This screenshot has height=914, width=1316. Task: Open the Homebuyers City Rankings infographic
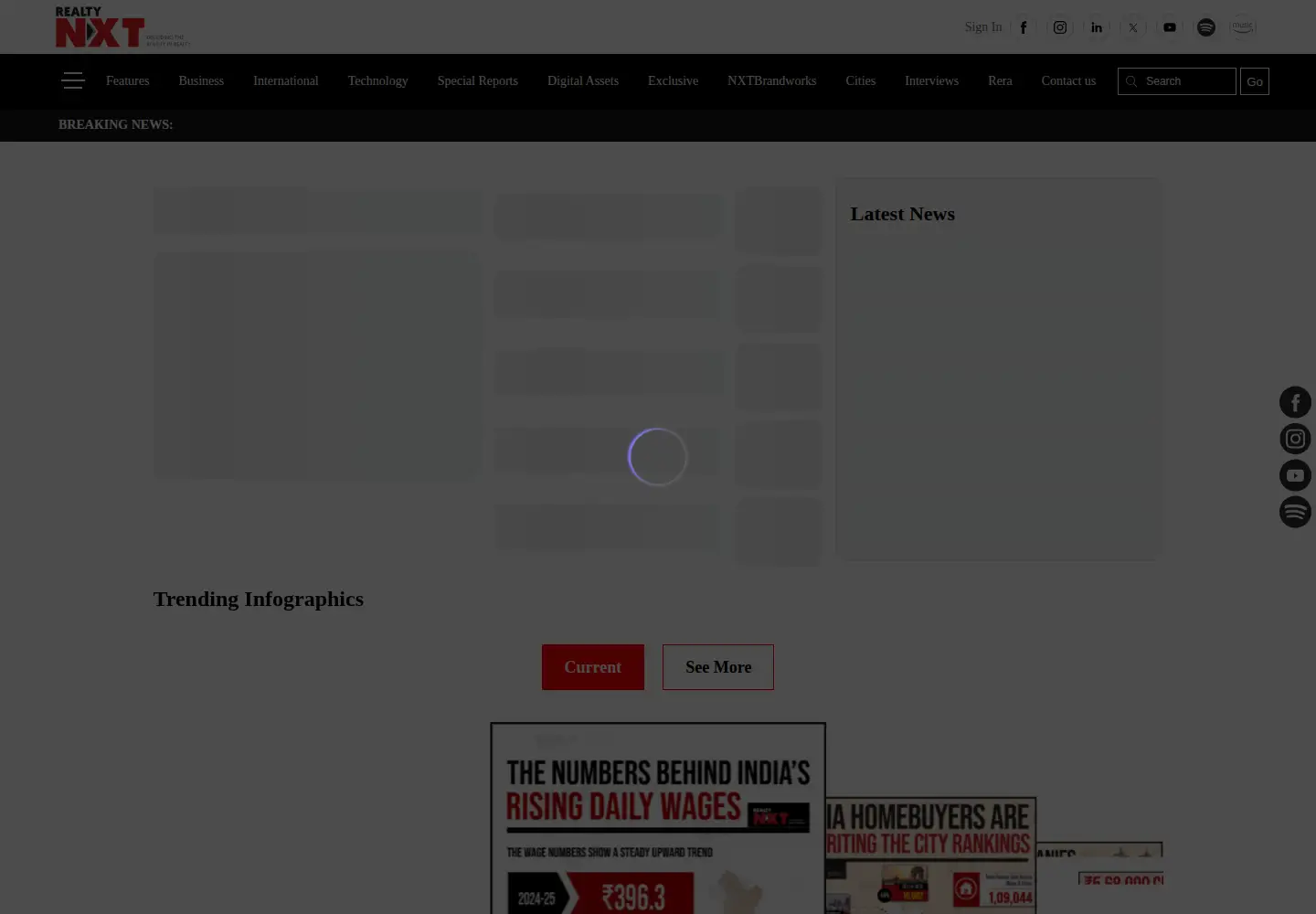931,856
